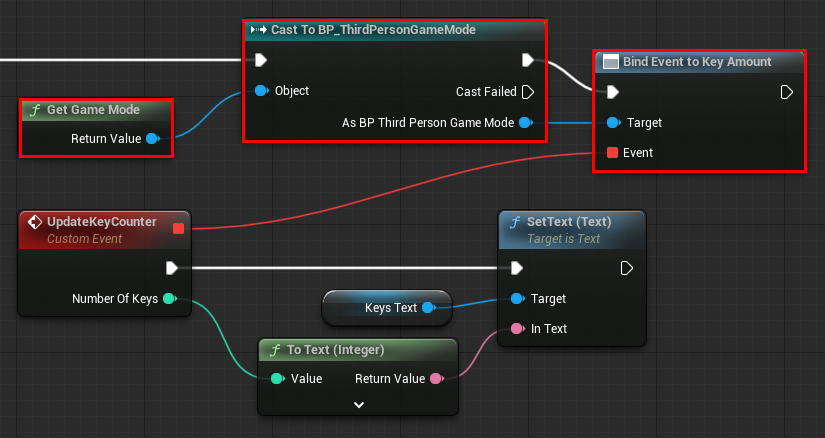Click the Object input pin on Cast node
The image size is (825, 438).
click(262, 91)
